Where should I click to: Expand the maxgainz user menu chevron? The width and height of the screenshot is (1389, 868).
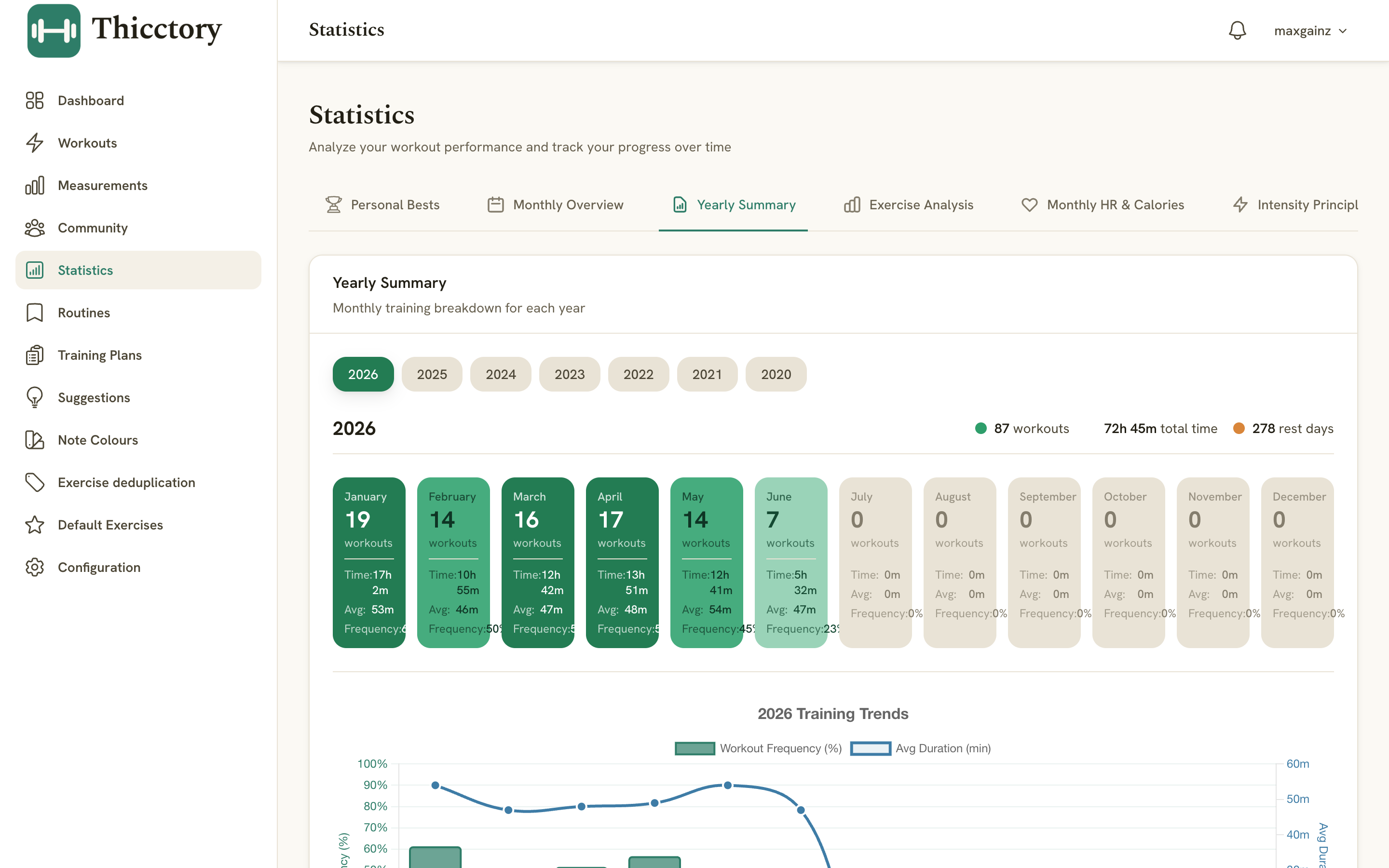point(1343,31)
